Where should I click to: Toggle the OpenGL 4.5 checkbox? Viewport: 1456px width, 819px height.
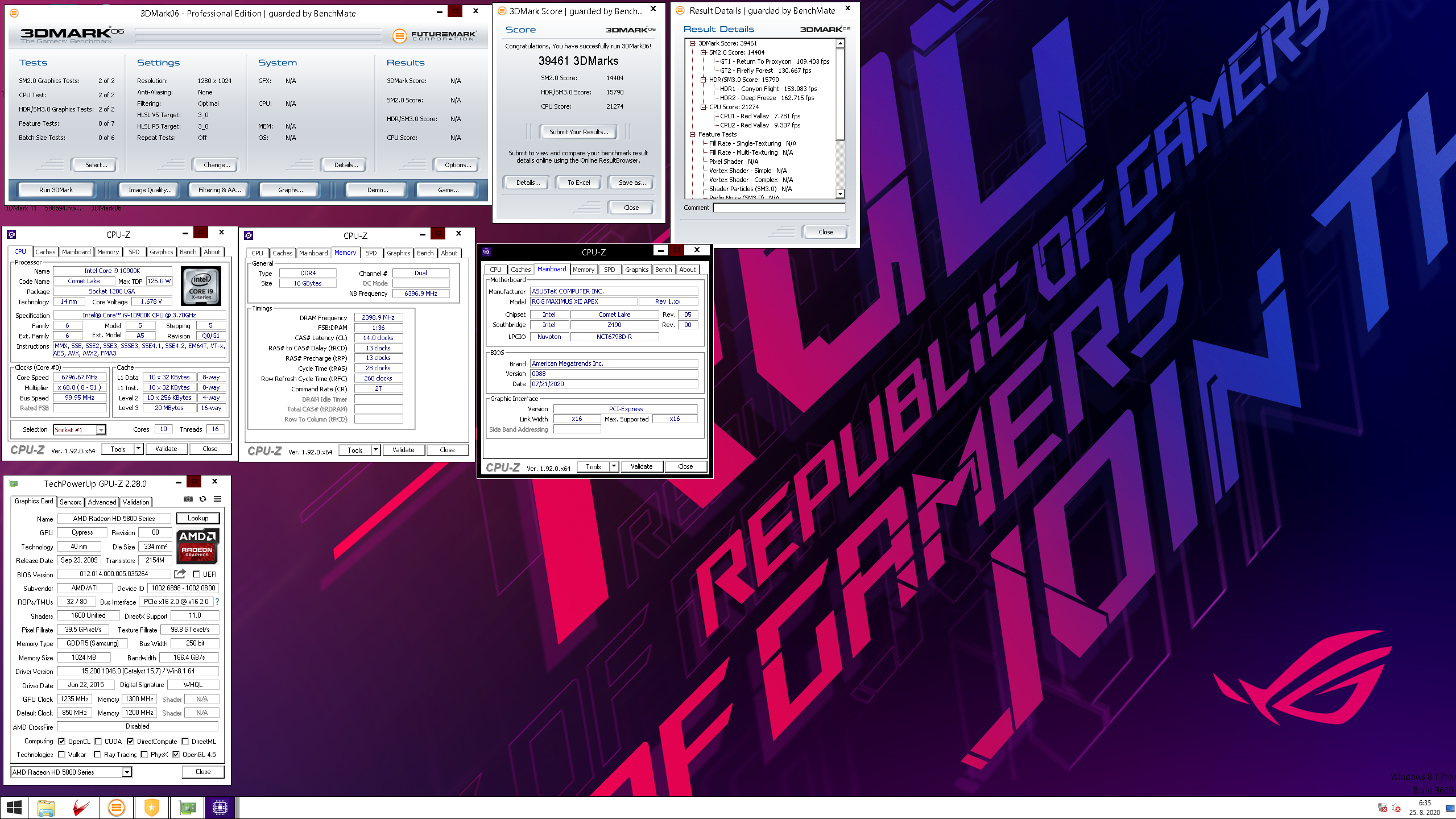click(x=176, y=755)
